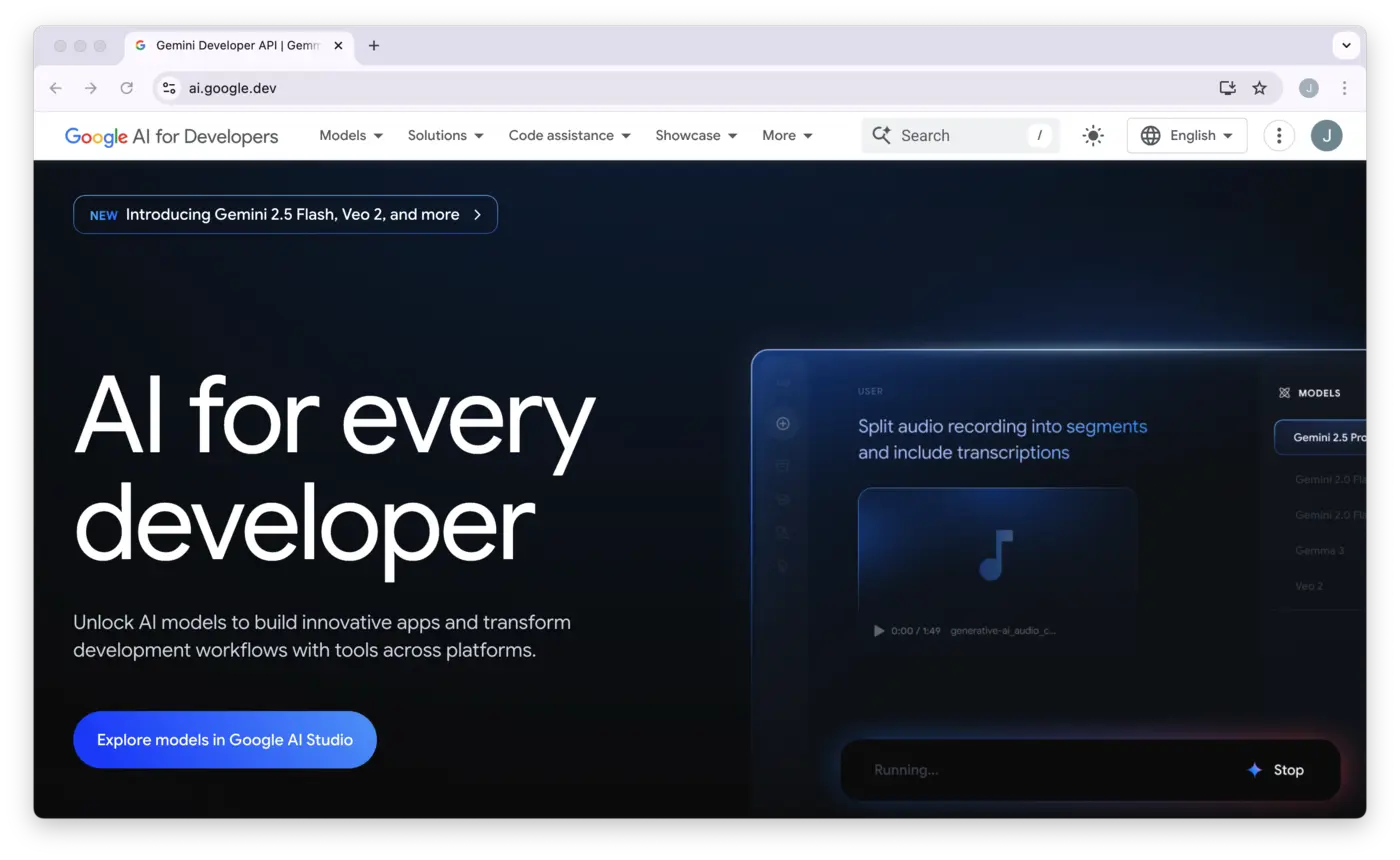Viewport: 1400px width, 860px height.
Task: Select Veo 2 in the models list
Action: 1309,586
